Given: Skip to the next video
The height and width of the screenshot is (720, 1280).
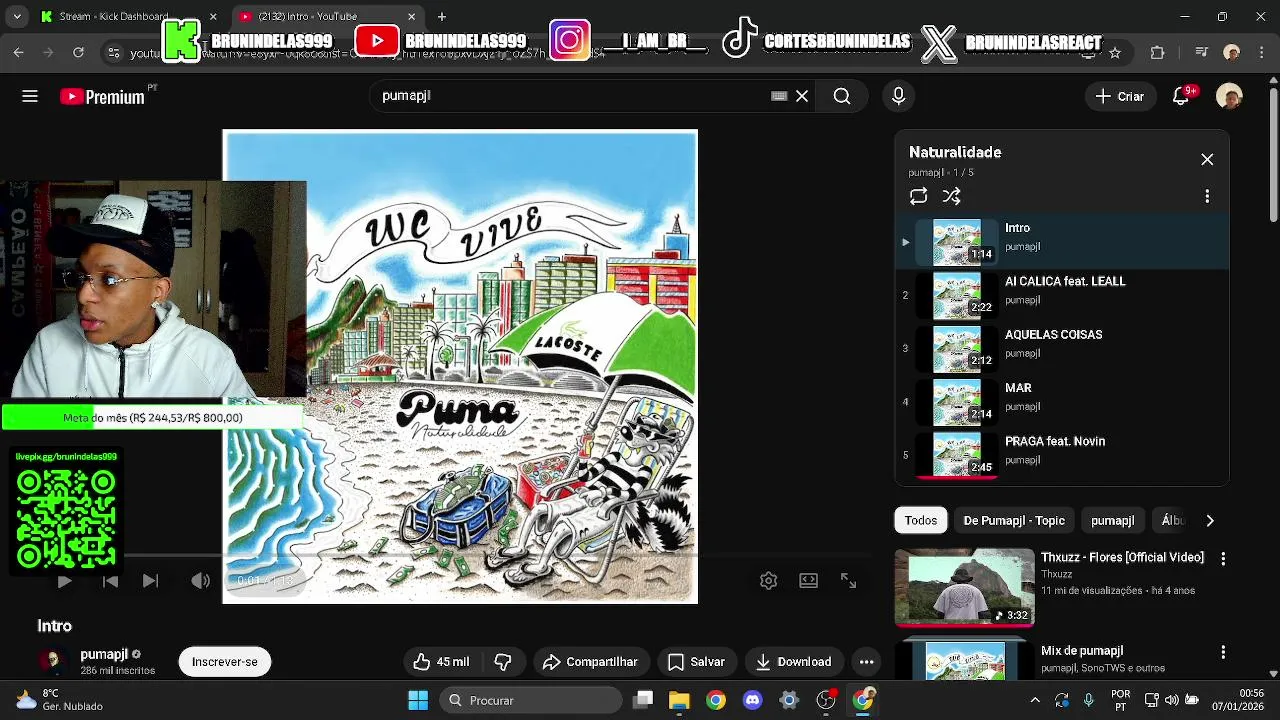Looking at the screenshot, I should point(150,581).
